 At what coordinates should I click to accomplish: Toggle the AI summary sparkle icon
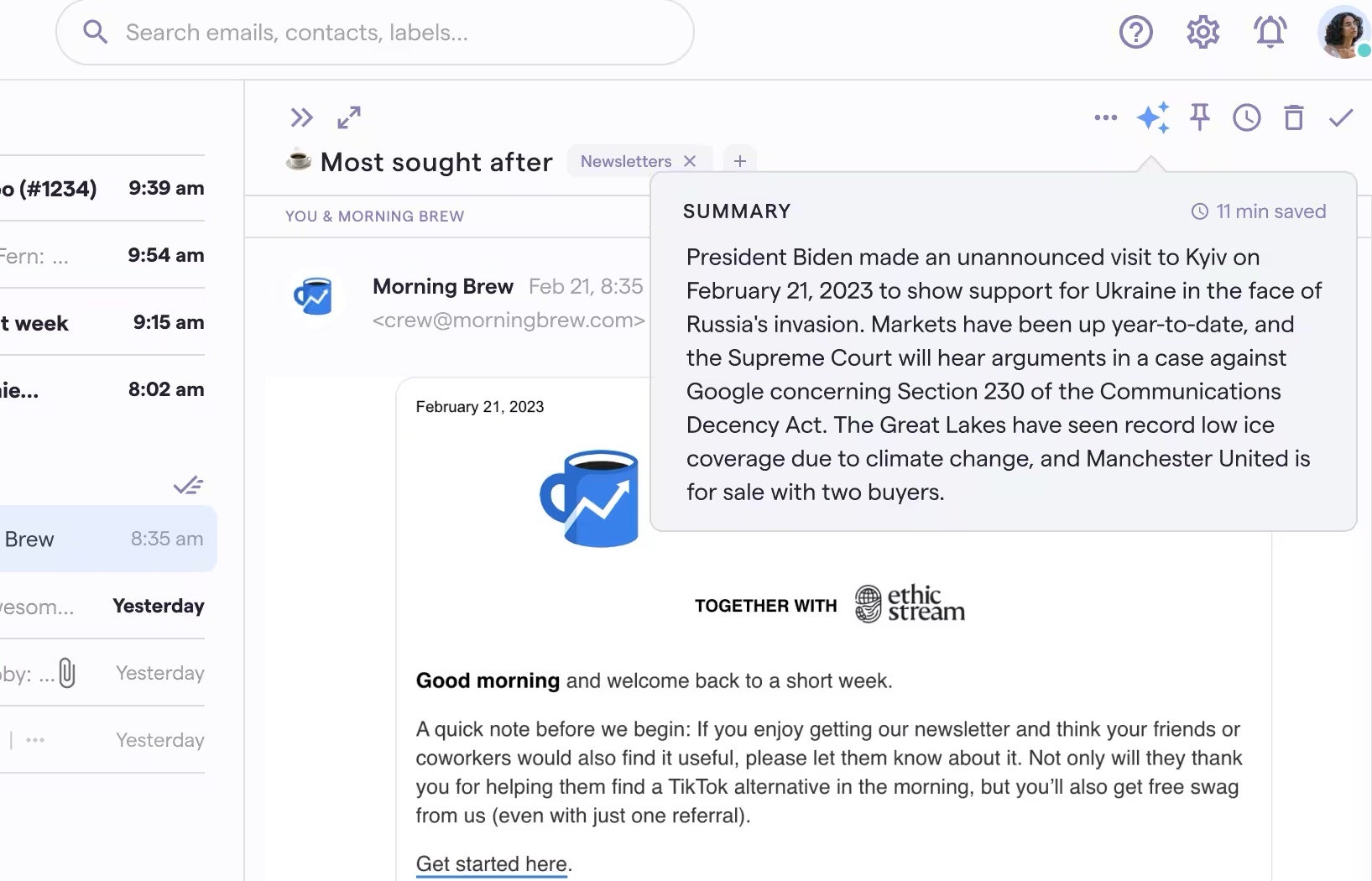[x=1153, y=117]
